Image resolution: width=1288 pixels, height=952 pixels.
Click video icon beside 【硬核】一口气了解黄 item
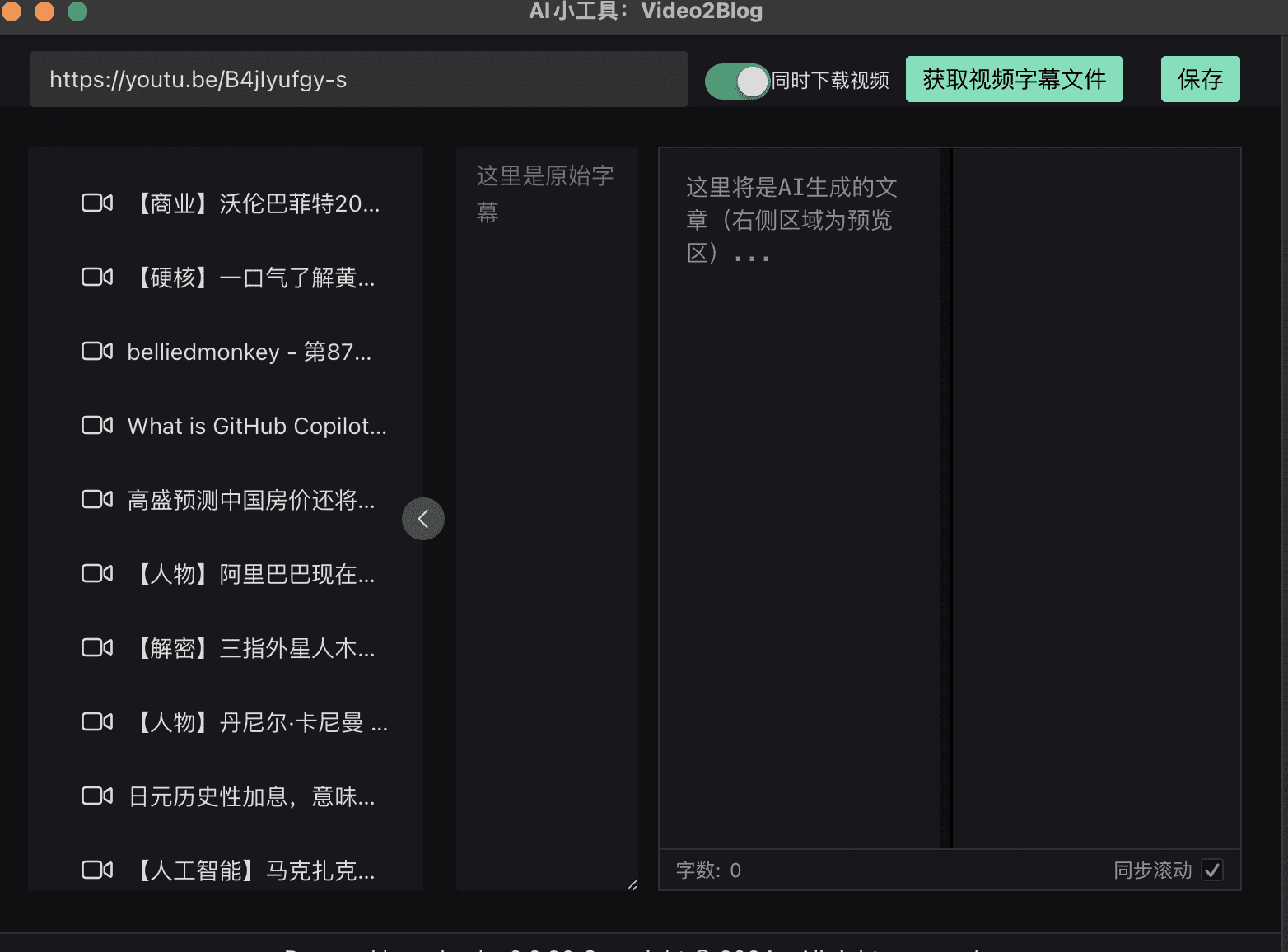click(x=97, y=278)
